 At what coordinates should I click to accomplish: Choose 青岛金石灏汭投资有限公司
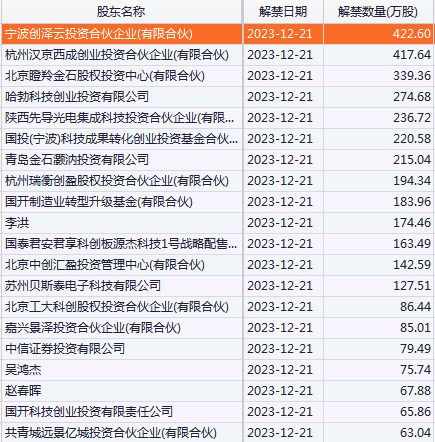(x=77, y=160)
